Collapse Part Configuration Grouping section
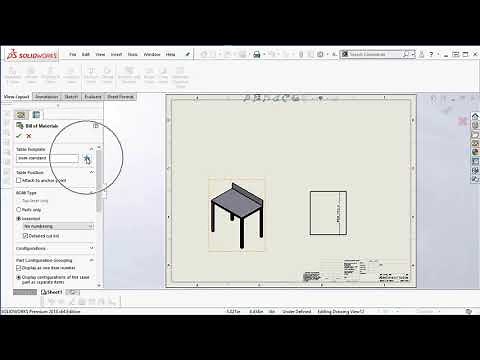Screen dimensions: 480x360 click(x=91, y=260)
